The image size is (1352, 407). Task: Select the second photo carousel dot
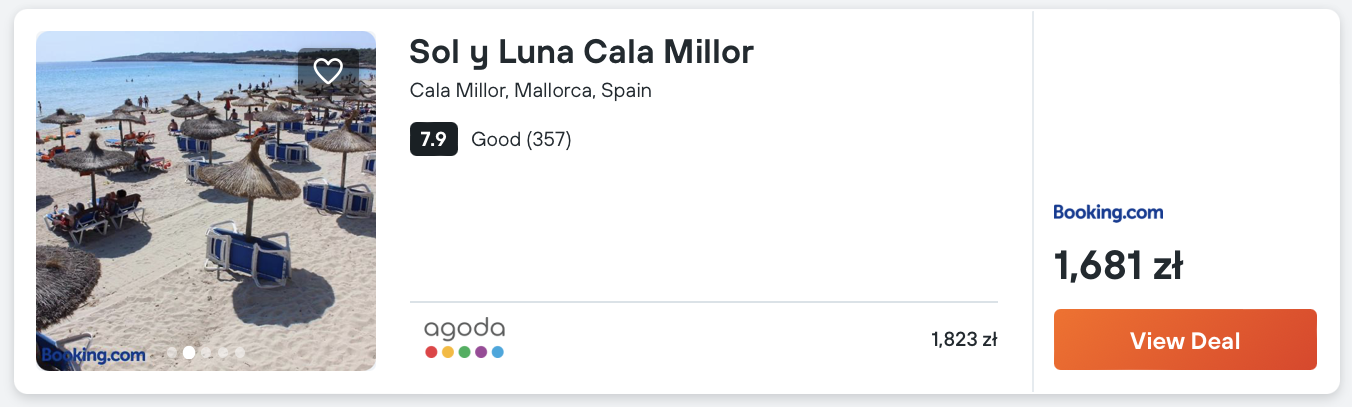click(x=189, y=352)
